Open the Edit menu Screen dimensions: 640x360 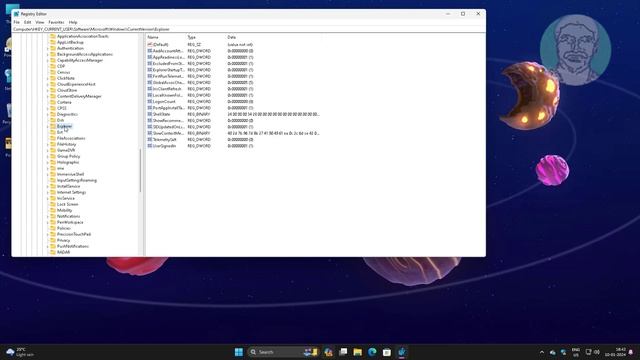click(27, 22)
